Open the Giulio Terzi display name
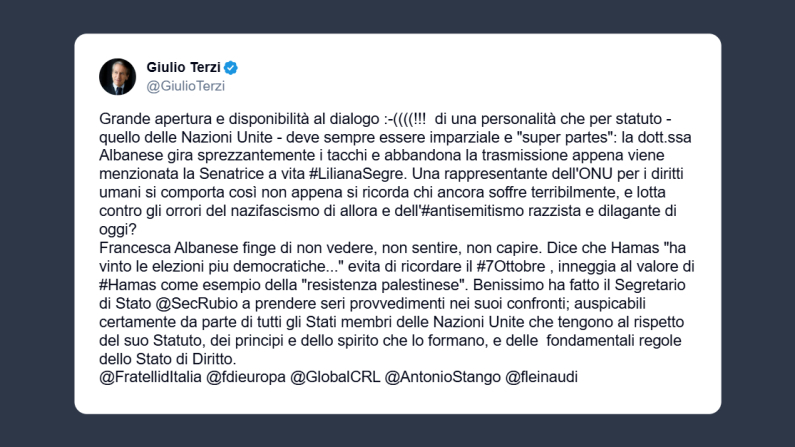The width and height of the screenshot is (795, 447). [184, 68]
